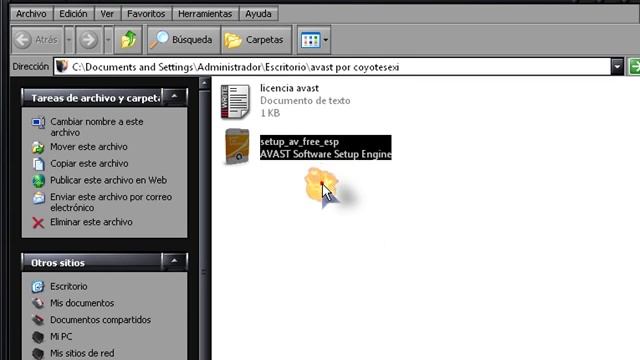Click the copy file task icon

(38, 164)
